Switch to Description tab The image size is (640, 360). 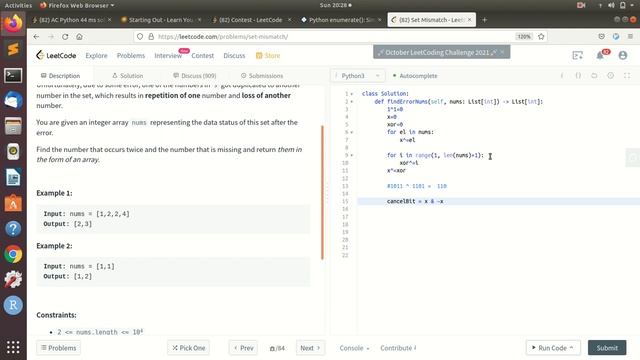point(60,76)
